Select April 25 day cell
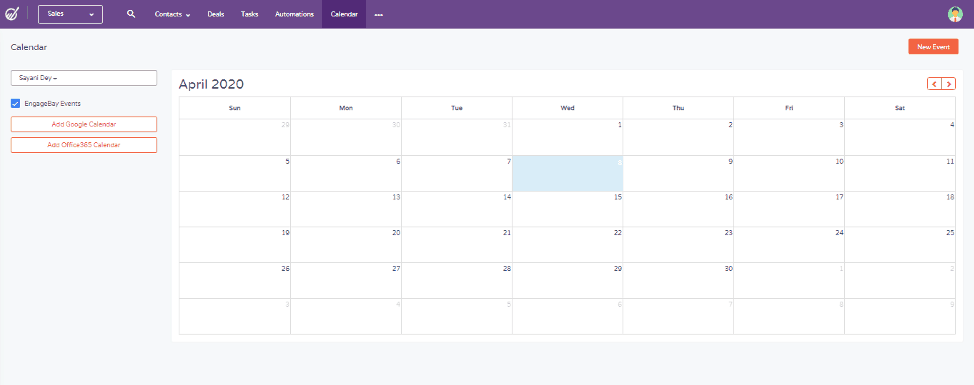 899,245
